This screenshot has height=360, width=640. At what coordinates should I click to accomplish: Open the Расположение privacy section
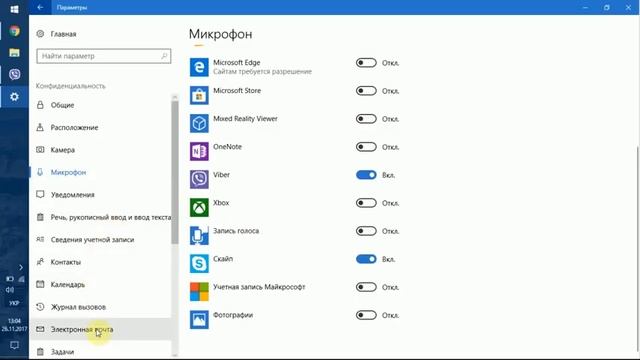click(101, 128)
